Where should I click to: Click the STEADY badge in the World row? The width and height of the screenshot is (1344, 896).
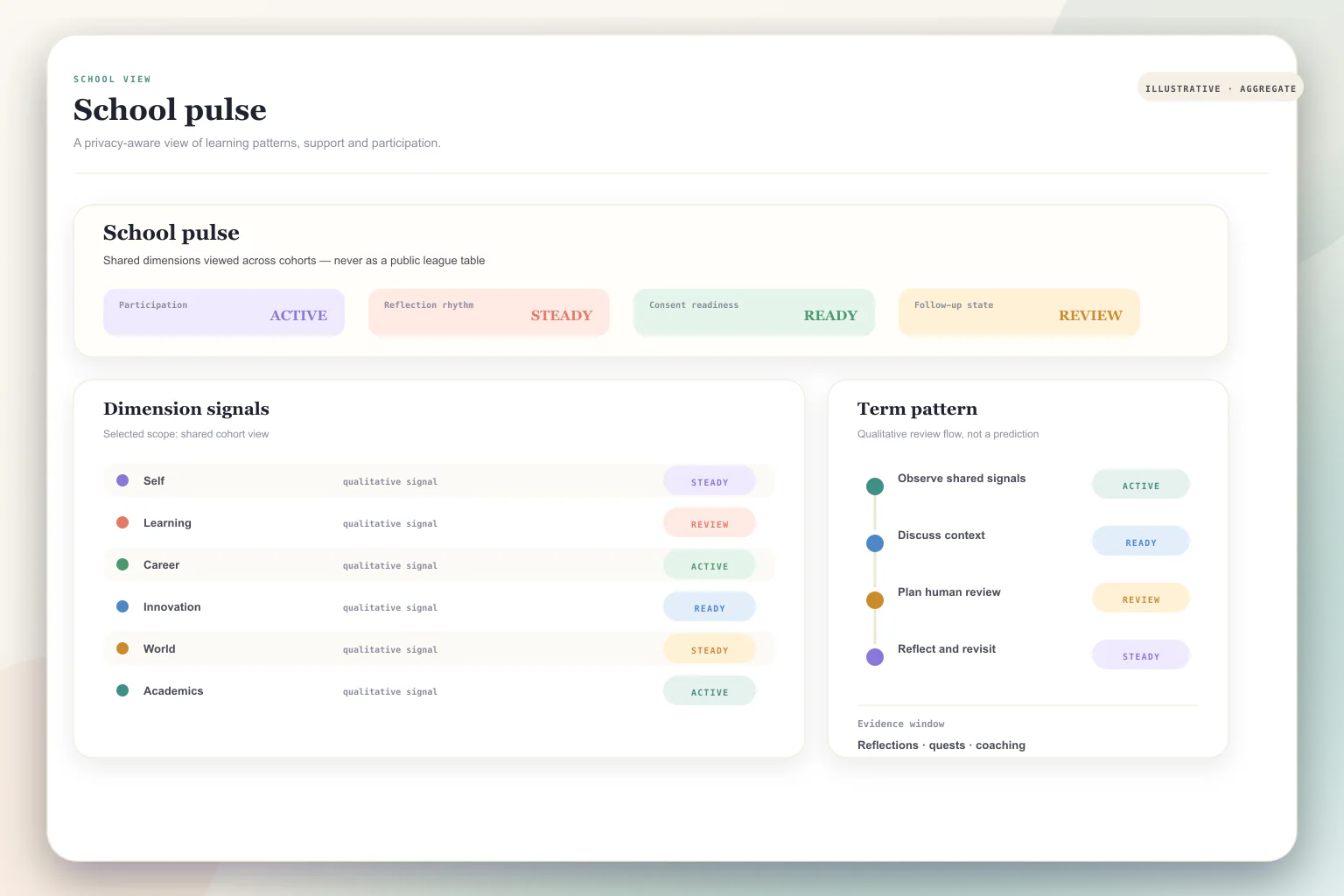point(710,649)
